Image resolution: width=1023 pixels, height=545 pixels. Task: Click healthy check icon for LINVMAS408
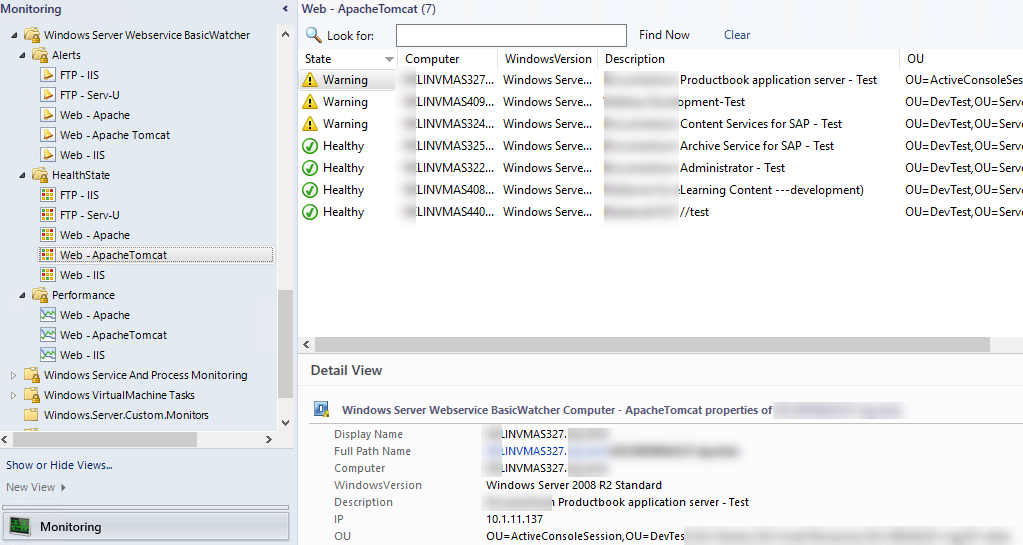click(311, 190)
